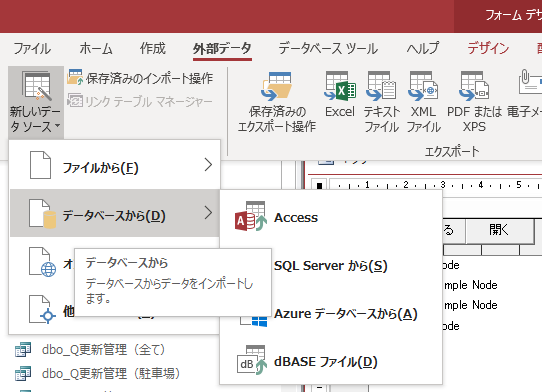Select データベースから(D) menu item
This screenshot has height=392, width=542.
(x=114, y=213)
